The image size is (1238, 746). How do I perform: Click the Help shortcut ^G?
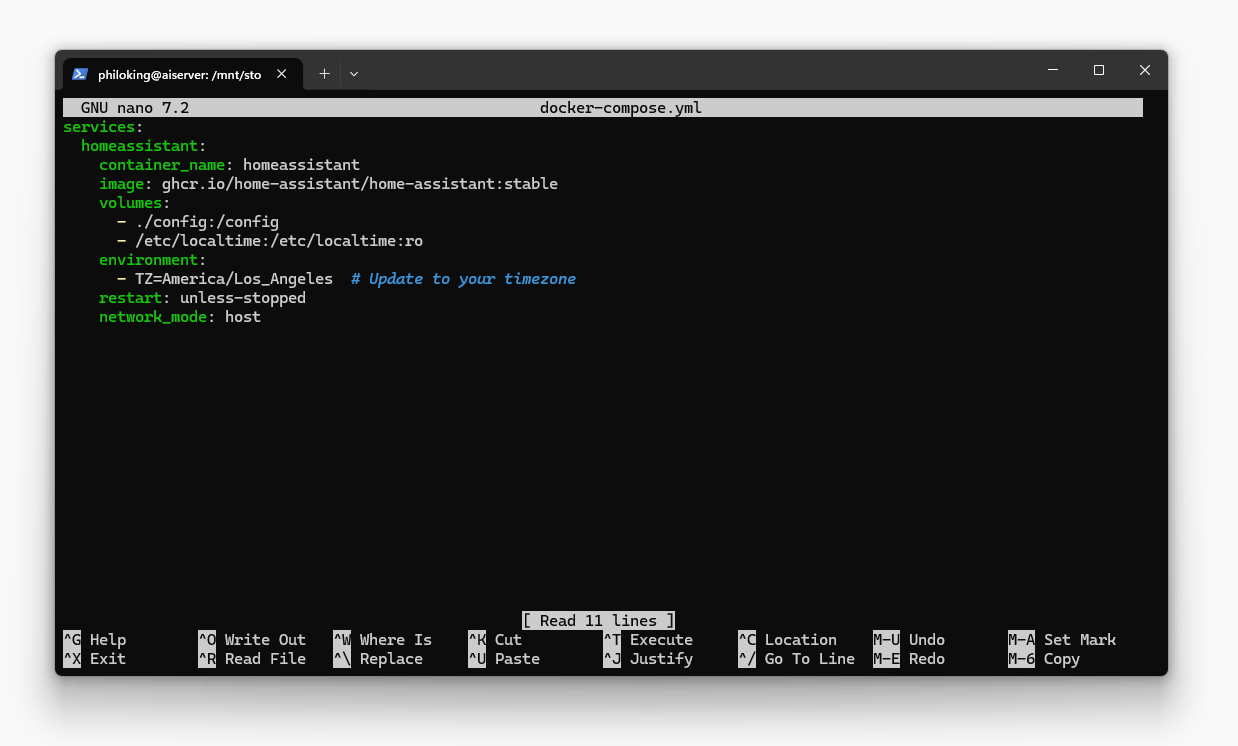point(97,639)
